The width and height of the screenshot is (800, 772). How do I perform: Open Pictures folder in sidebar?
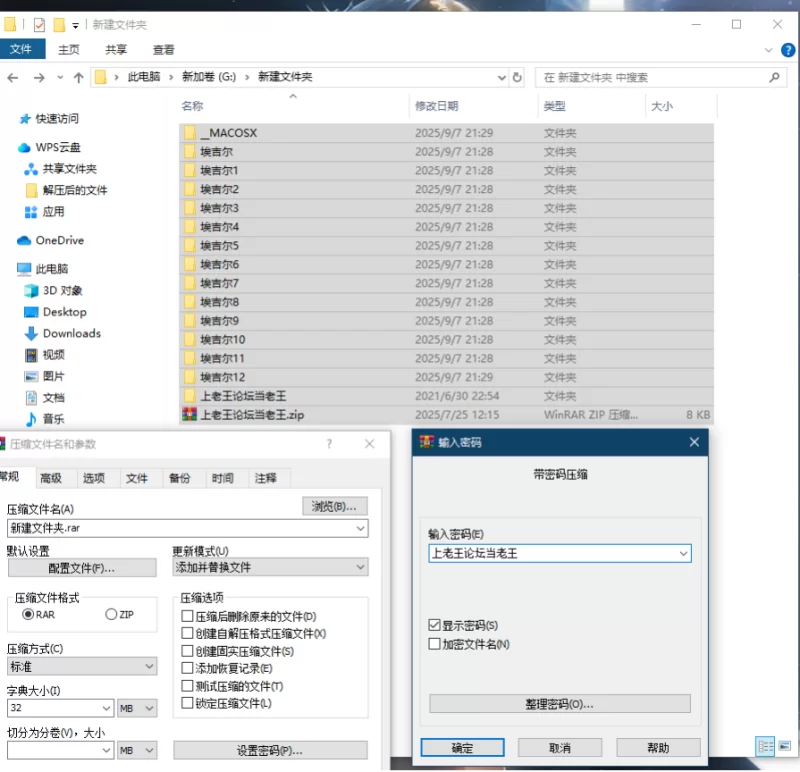coord(44,376)
